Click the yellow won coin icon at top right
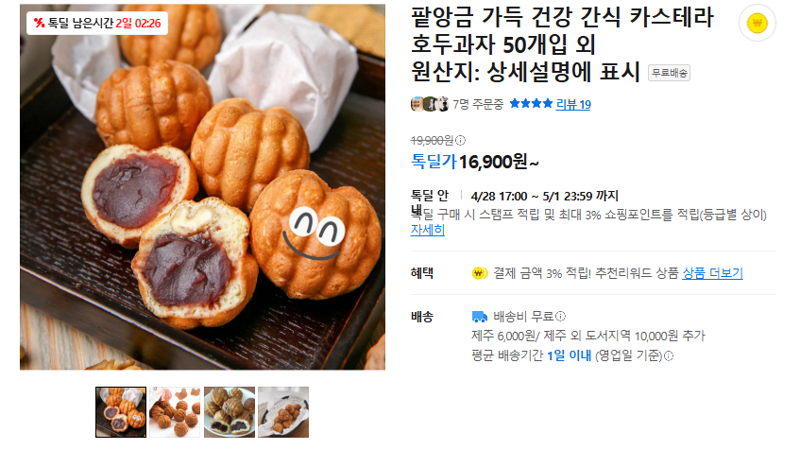 [x=757, y=23]
